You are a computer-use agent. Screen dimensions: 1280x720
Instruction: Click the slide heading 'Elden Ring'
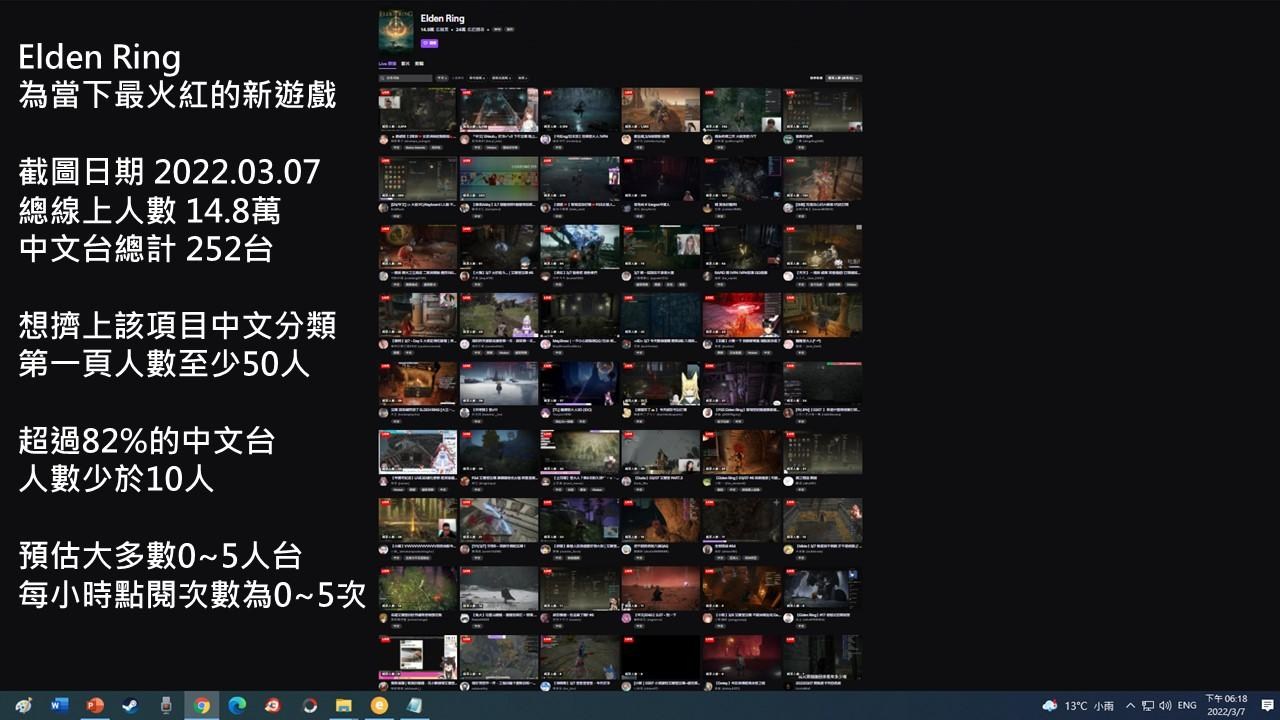(x=100, y=58)
